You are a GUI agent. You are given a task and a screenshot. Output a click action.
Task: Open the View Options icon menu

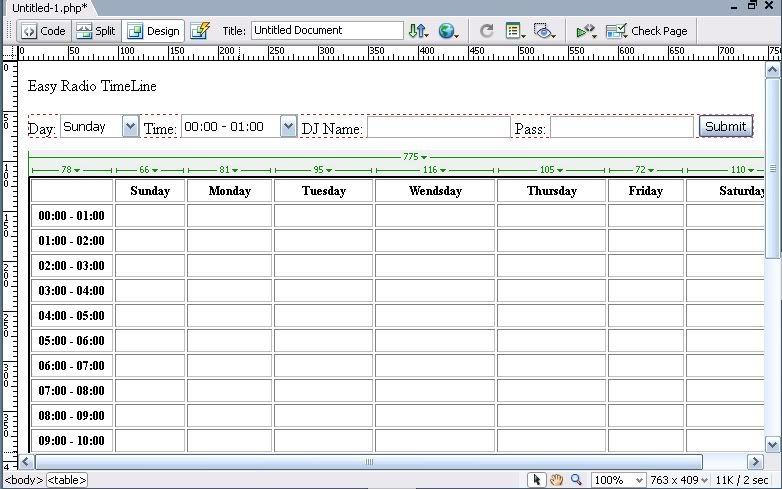click(x=515, y=31)
